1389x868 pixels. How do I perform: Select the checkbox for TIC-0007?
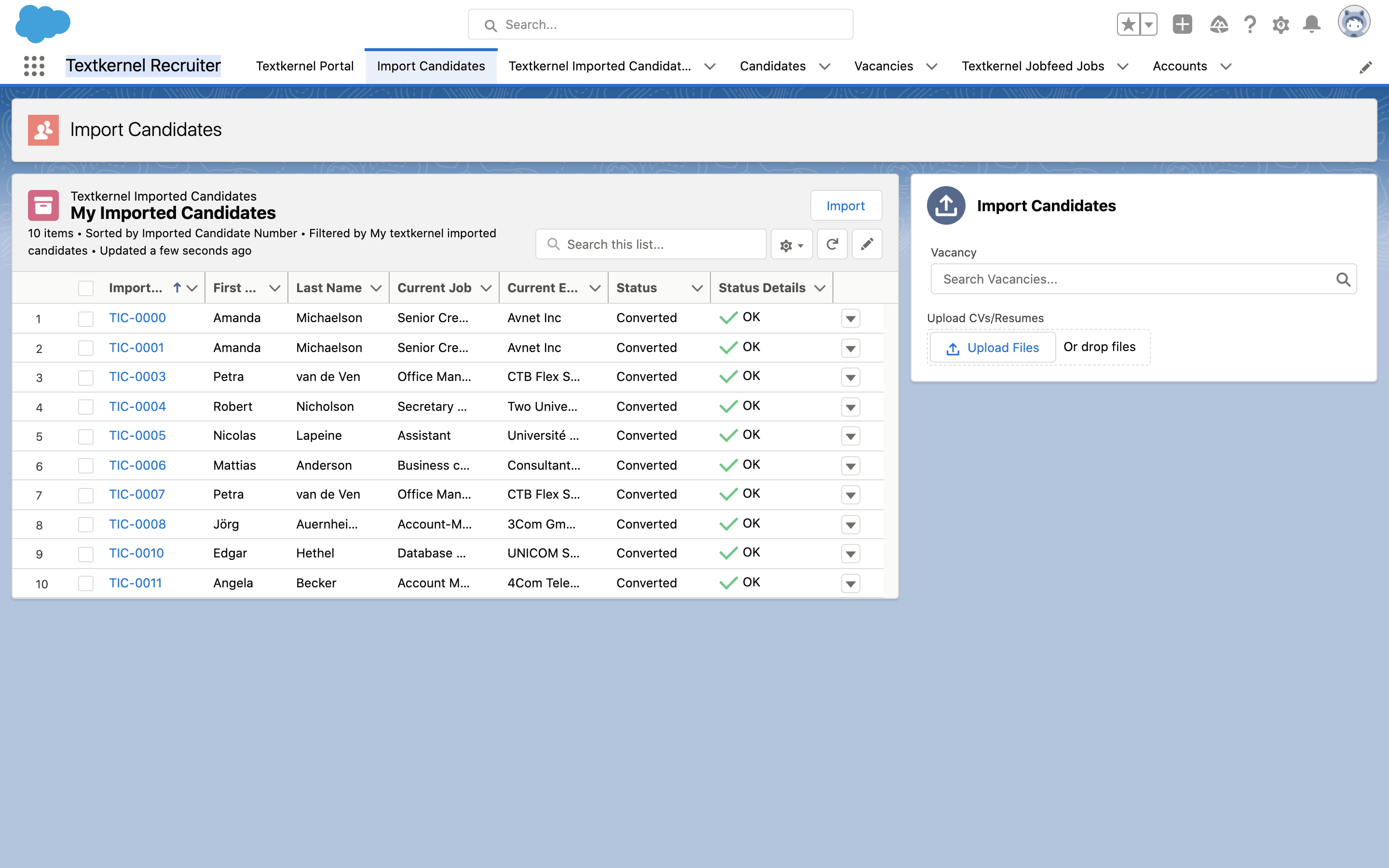(x=85, y=495)
